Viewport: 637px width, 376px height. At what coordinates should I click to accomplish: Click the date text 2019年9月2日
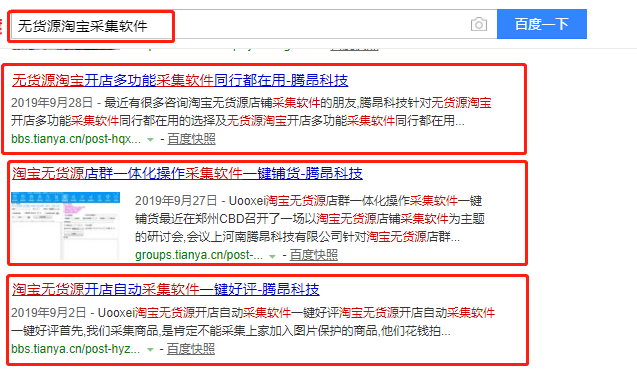48,313
